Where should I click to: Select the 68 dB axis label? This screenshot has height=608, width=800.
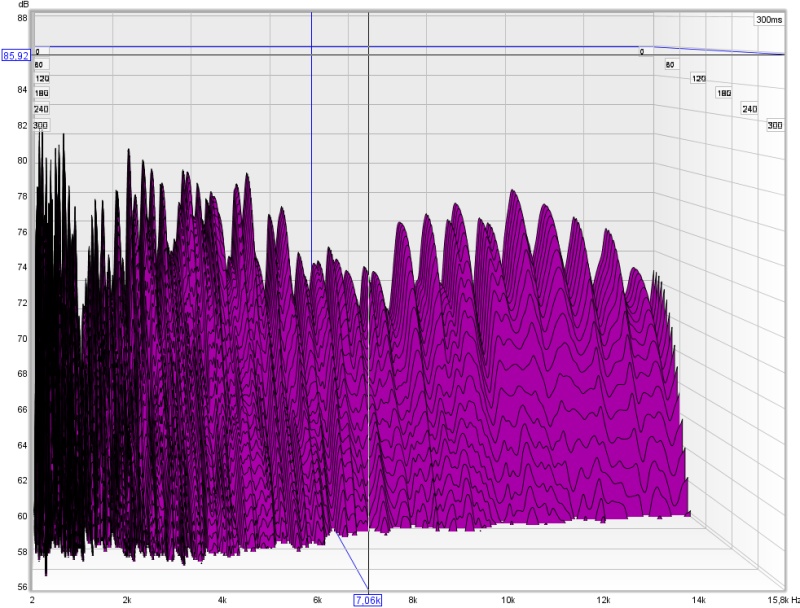[x=22, y=374]
